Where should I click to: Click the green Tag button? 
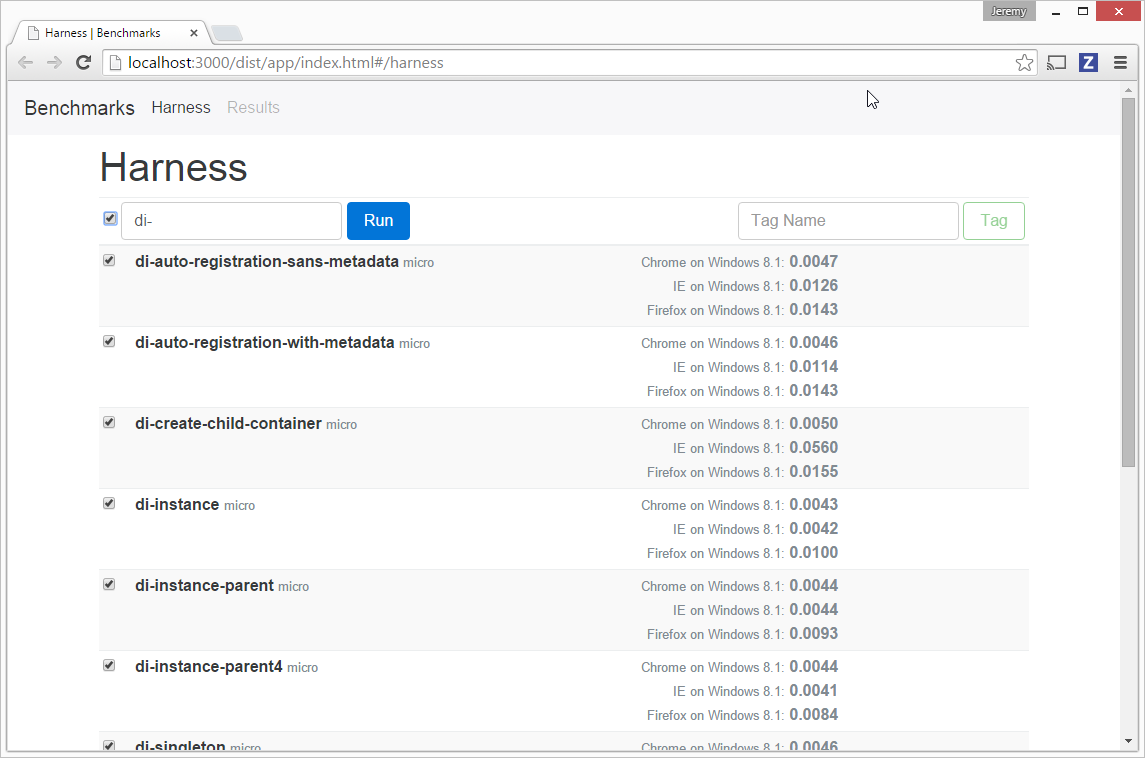click(x=994, y=221)
